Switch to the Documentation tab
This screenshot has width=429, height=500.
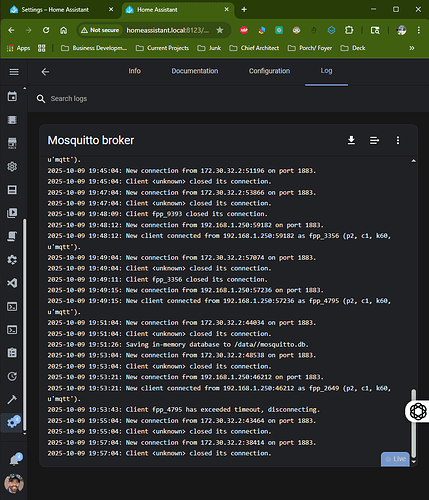[195, 71]
